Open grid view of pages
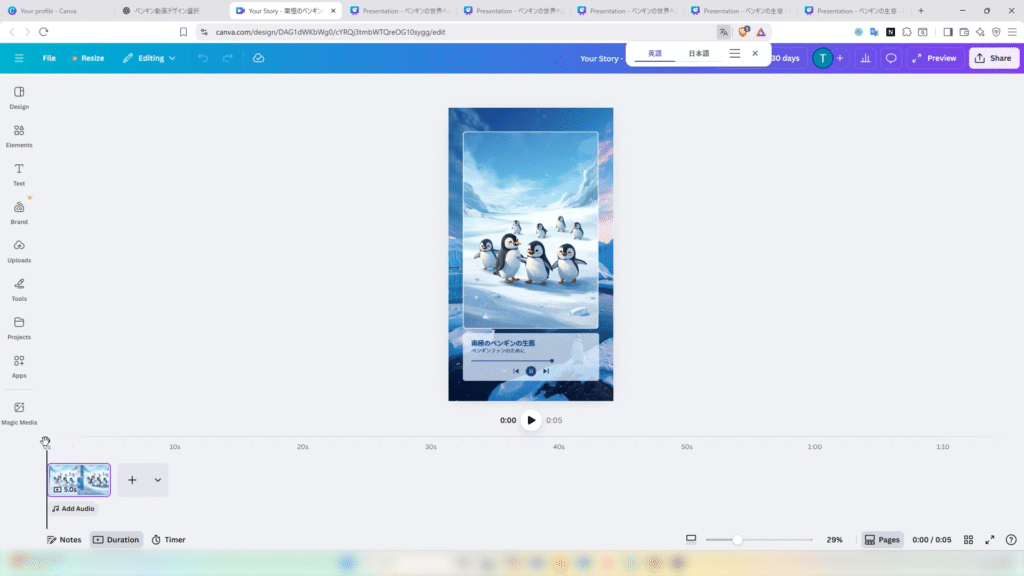The width and height of the screenshot is (1024, 576). tap(968, 540)
